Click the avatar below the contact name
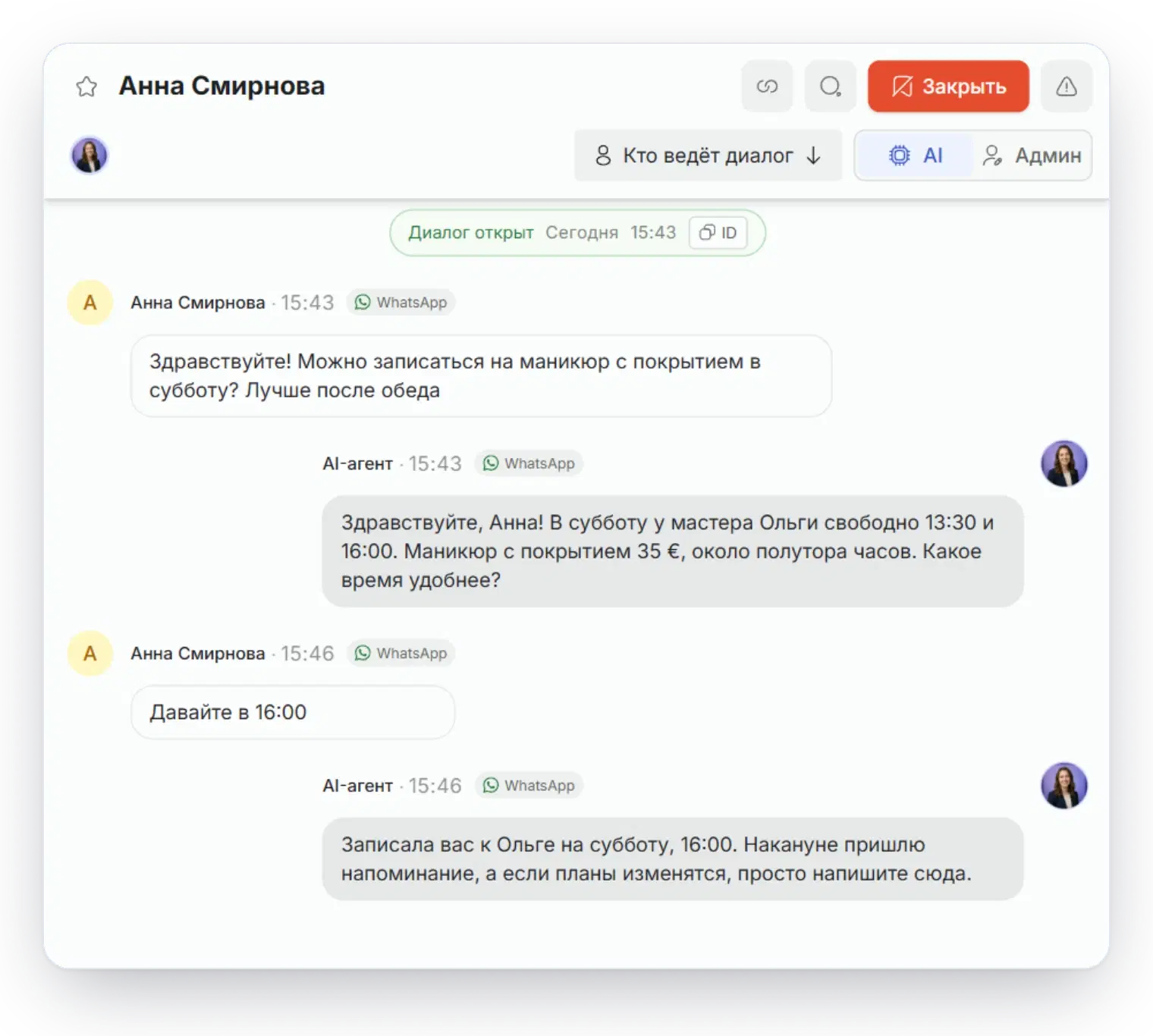 [90, 155]
